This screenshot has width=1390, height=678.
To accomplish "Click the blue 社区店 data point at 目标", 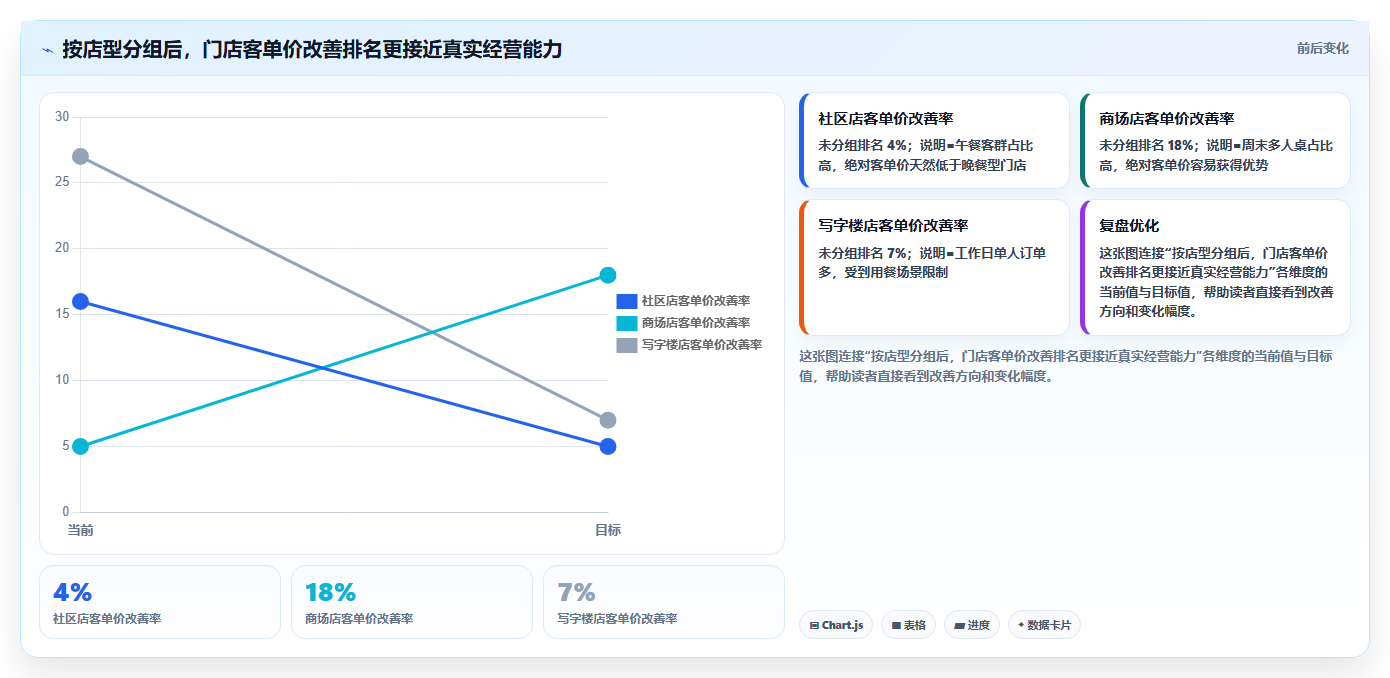I will click(x=608, y=446).
